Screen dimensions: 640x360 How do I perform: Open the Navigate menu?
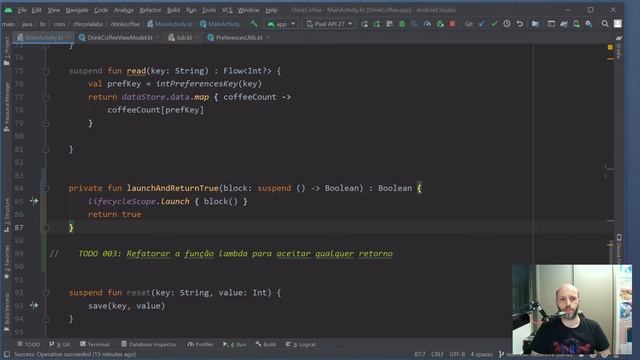[76, 10]
